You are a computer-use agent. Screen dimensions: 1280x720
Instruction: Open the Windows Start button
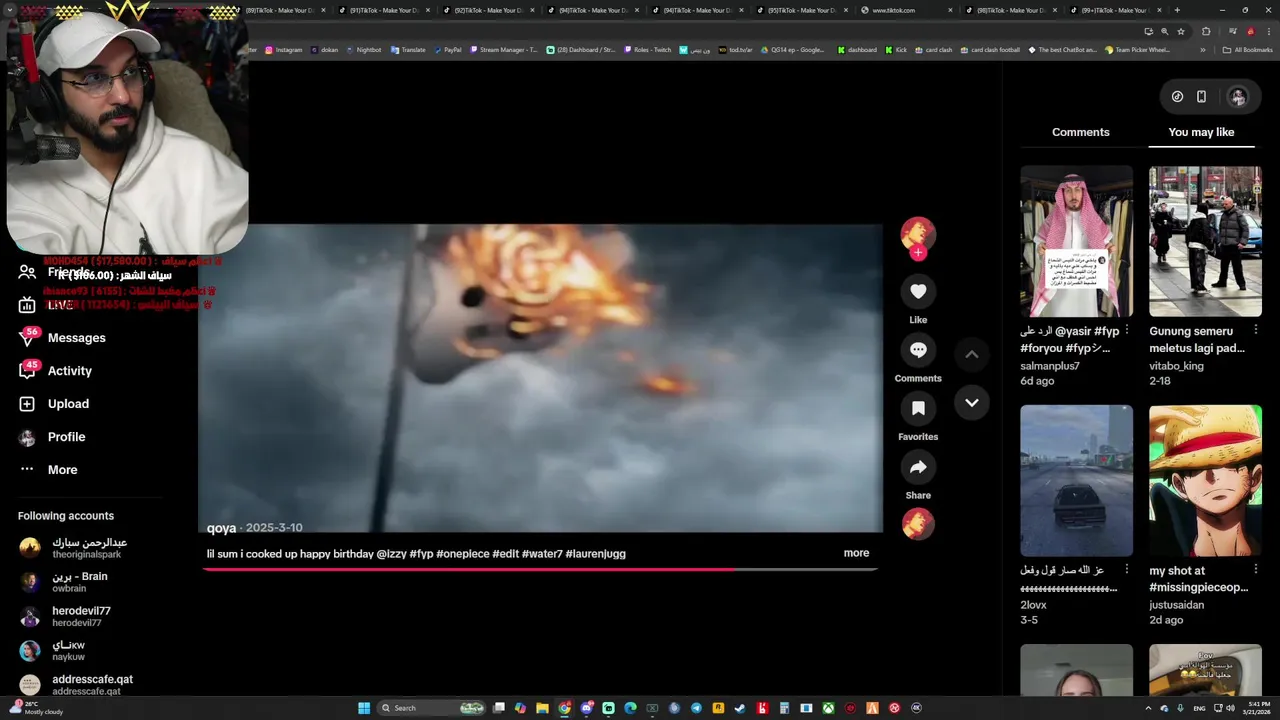364,708
